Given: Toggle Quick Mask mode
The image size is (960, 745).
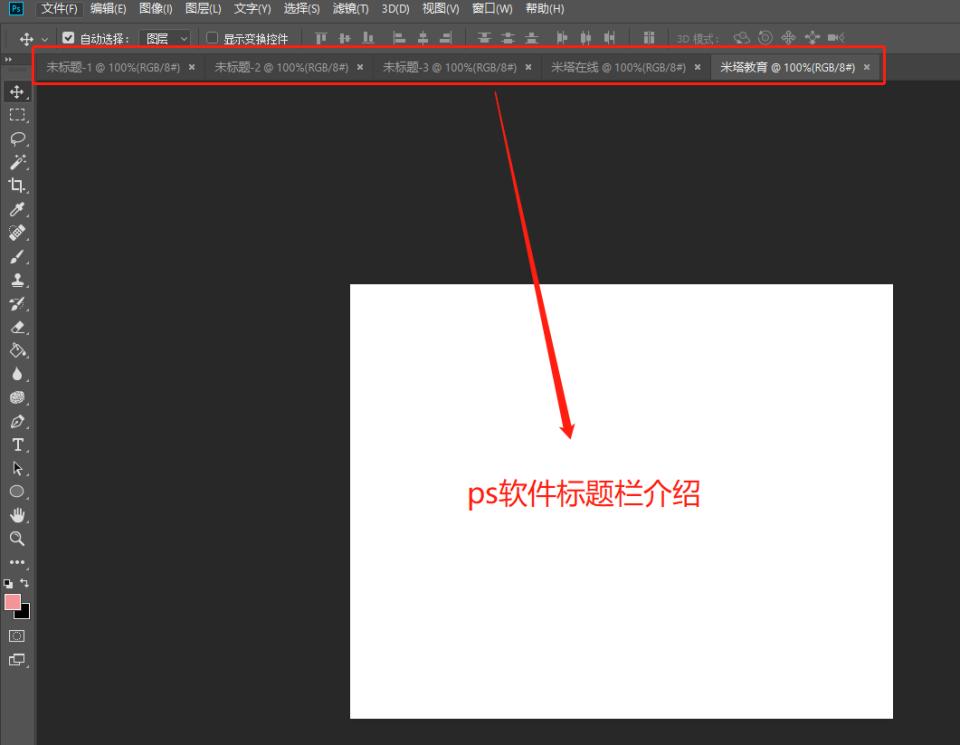Looking at the screenshot, I should pos(16,635).
